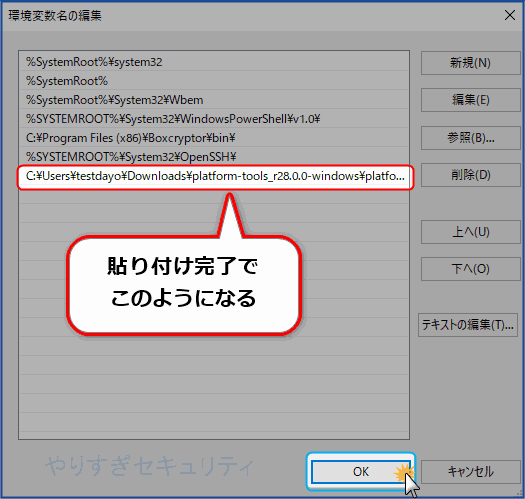Select the WindowsPowerShell\v1.0 path entry
The width and height of the screenshot is (525, 499).
214,119
